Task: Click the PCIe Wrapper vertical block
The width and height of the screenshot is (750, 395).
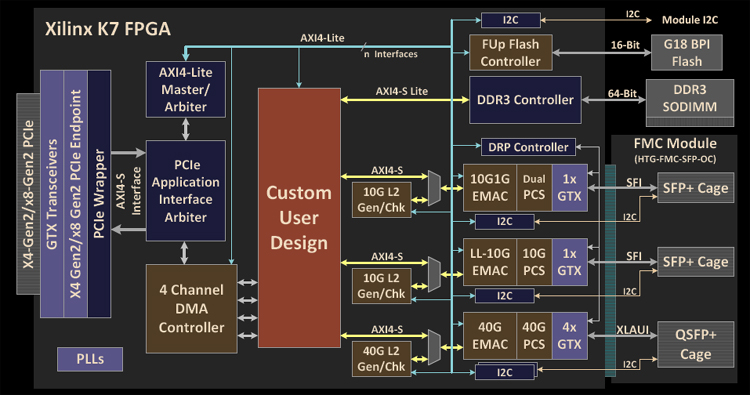Action: coord(99,194)
